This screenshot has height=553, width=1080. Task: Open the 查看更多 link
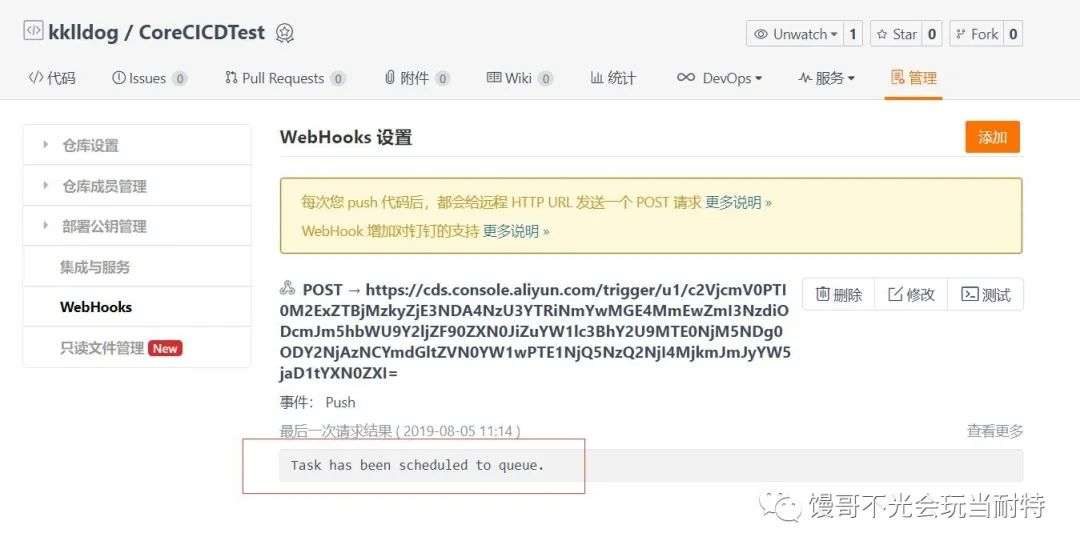(995, 431)
